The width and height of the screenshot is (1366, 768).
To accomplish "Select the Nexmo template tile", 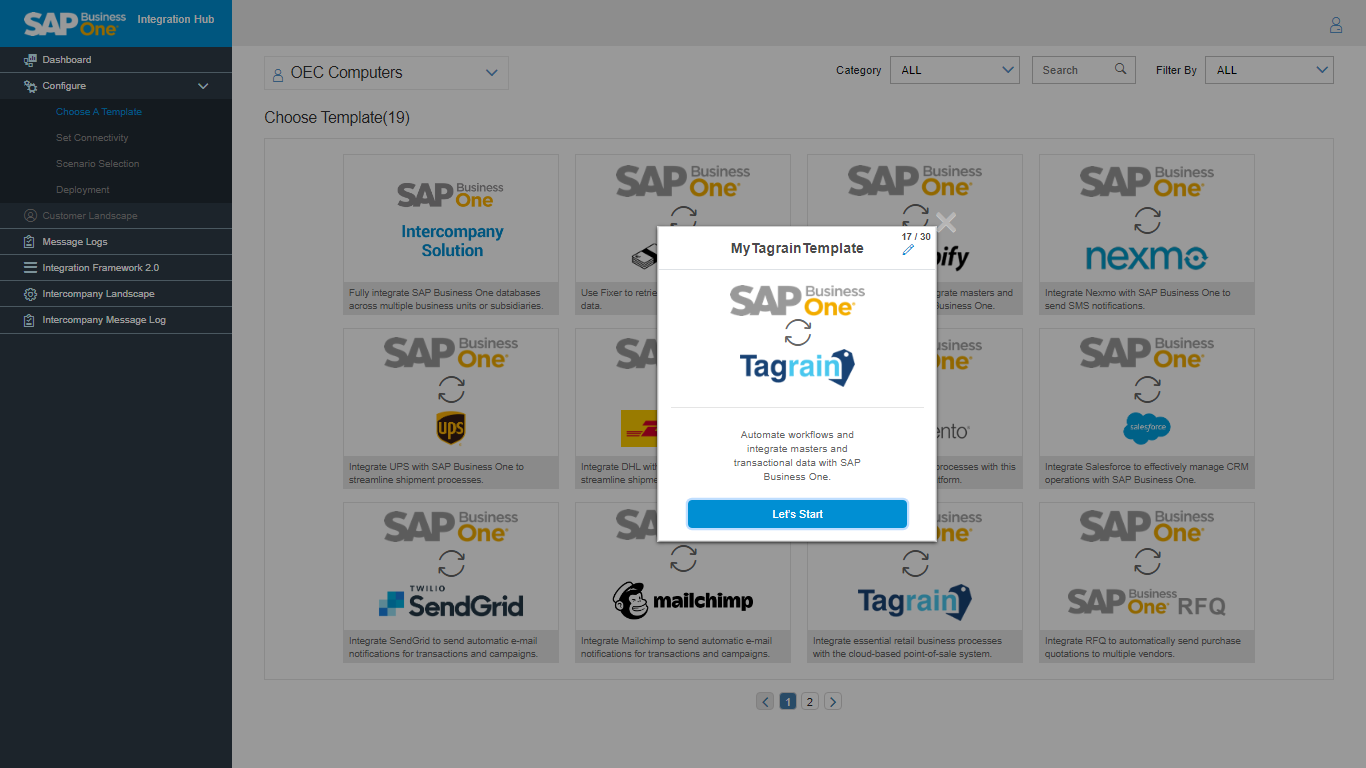I will (x=1146, y=234).
